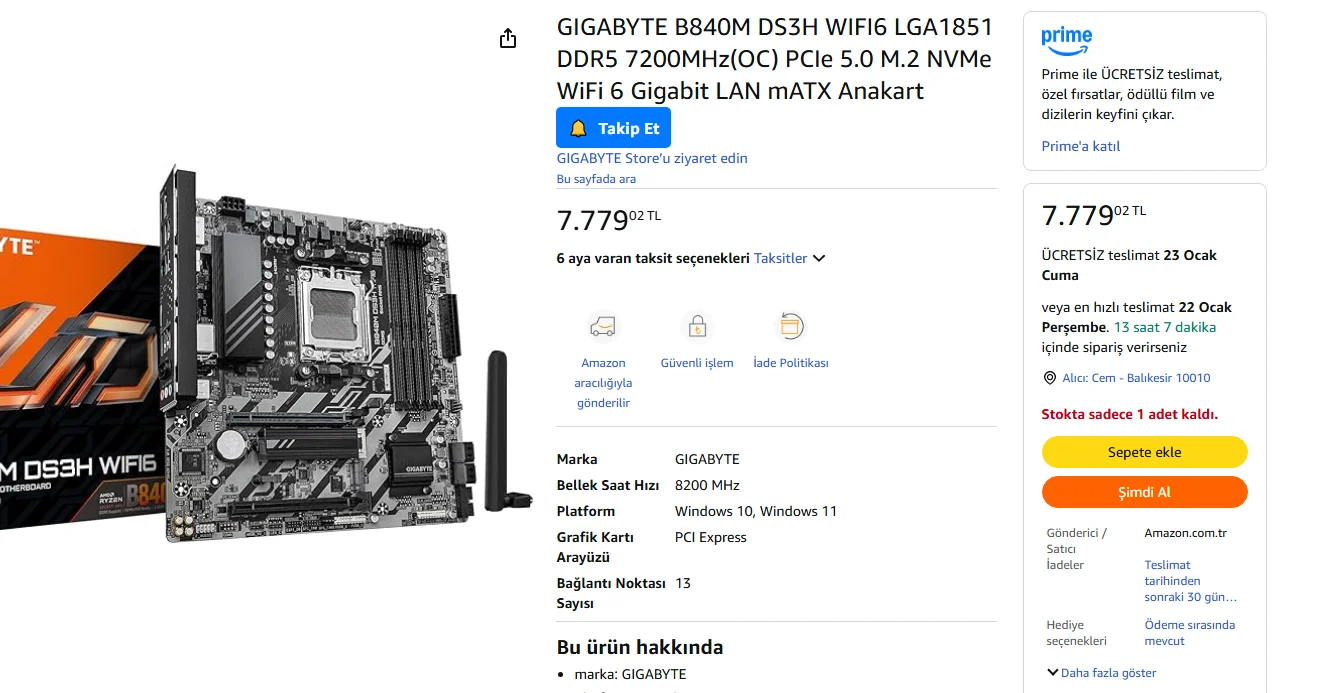Open the Prime'a katıl link
The height and width of the screenshot is (693, 1338).
point(1081,146)
